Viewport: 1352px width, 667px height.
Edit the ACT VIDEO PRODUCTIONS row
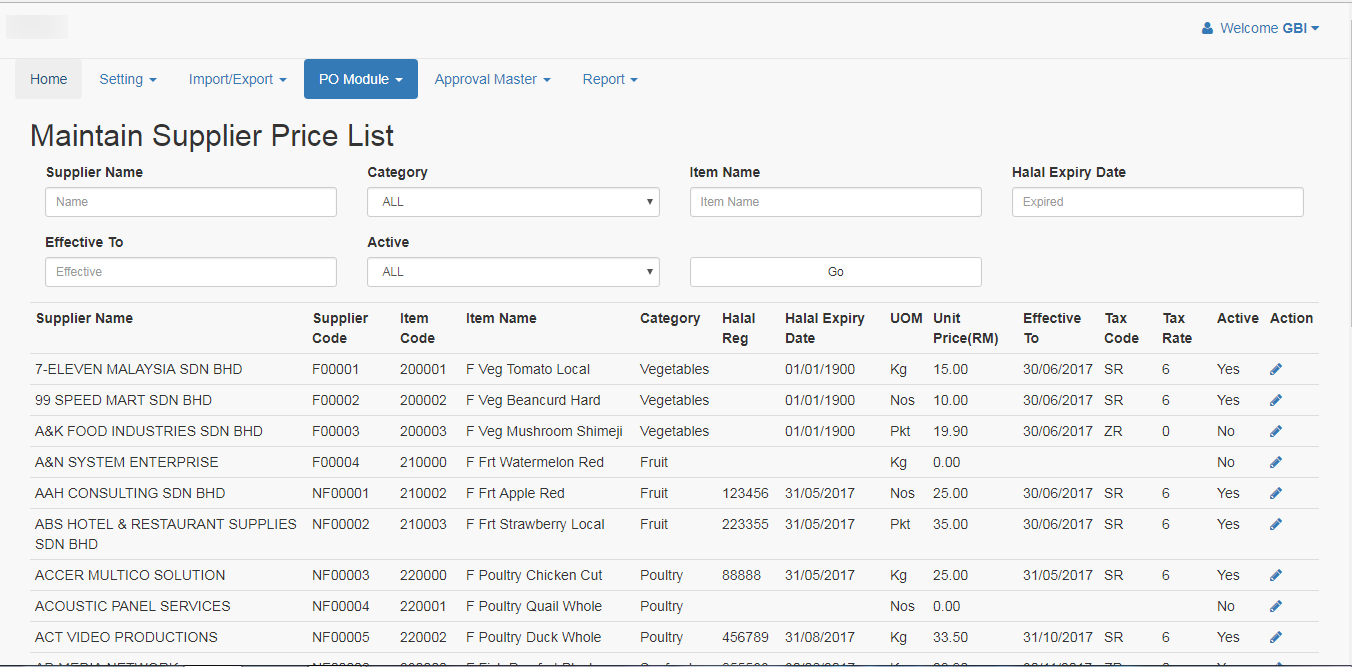pyautogui.click(x=1276, y=637)
